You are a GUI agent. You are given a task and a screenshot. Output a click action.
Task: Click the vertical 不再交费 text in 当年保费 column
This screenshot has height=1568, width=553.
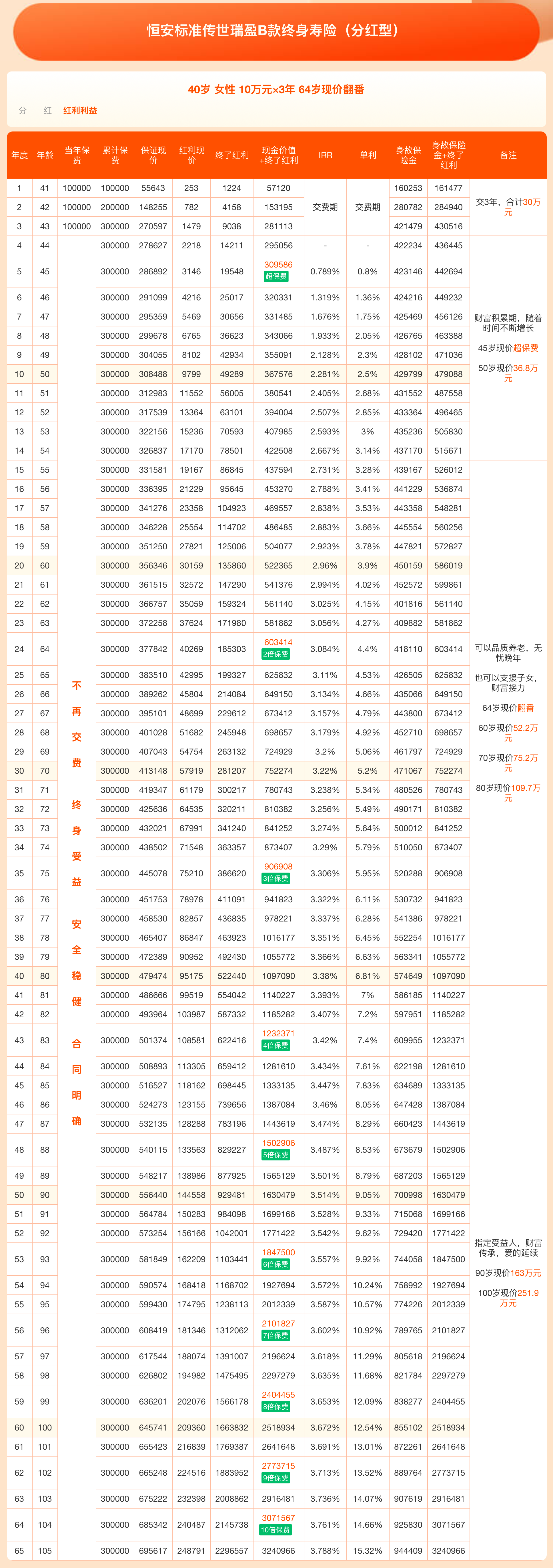(77, 724)
